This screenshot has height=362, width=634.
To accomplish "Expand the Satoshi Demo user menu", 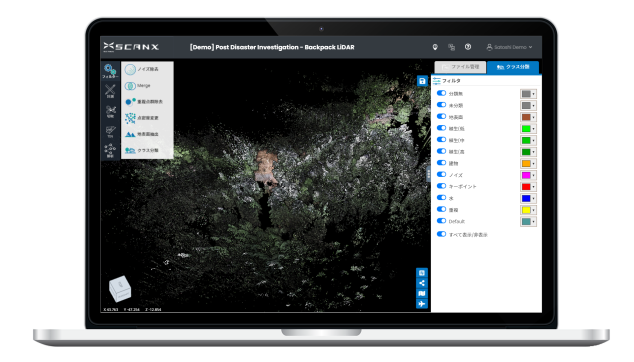I will point(509,47).
